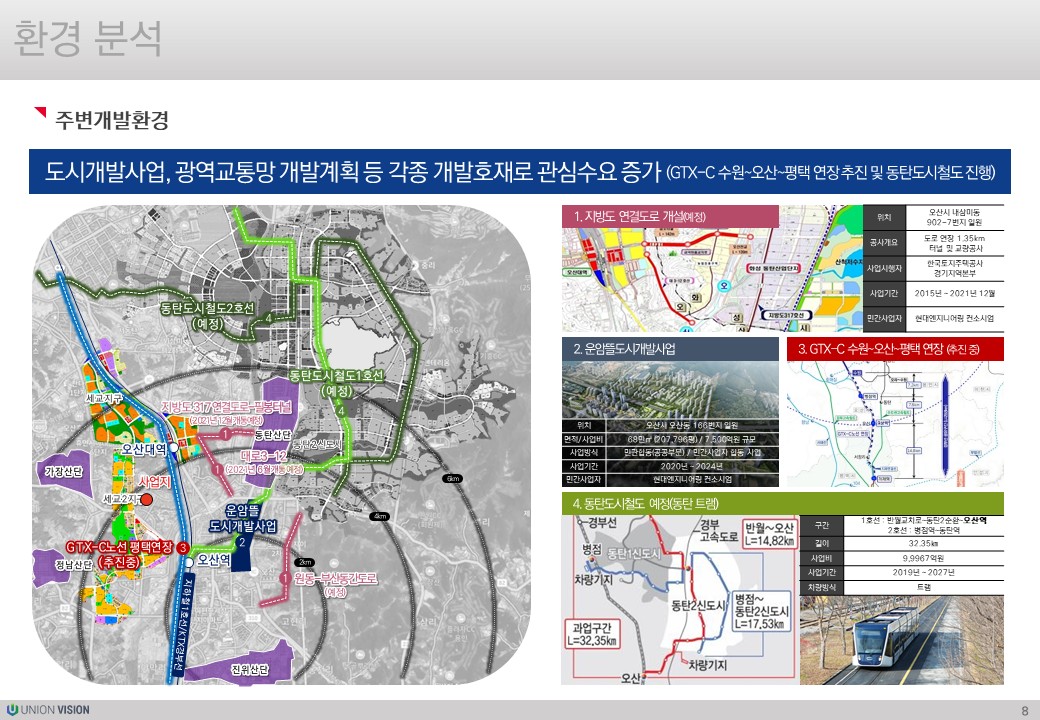The image size is (1040, 720).
Task: Click the 면적/사업비 row header cell
Action: tap(584, 440)
